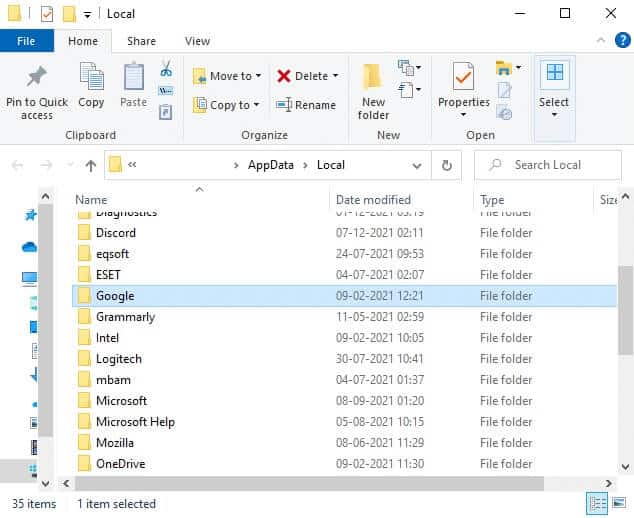The width and height of the screenshot is (634, 518).
Task: Click the Discord folder icon
Action: [x=84, y=233]
